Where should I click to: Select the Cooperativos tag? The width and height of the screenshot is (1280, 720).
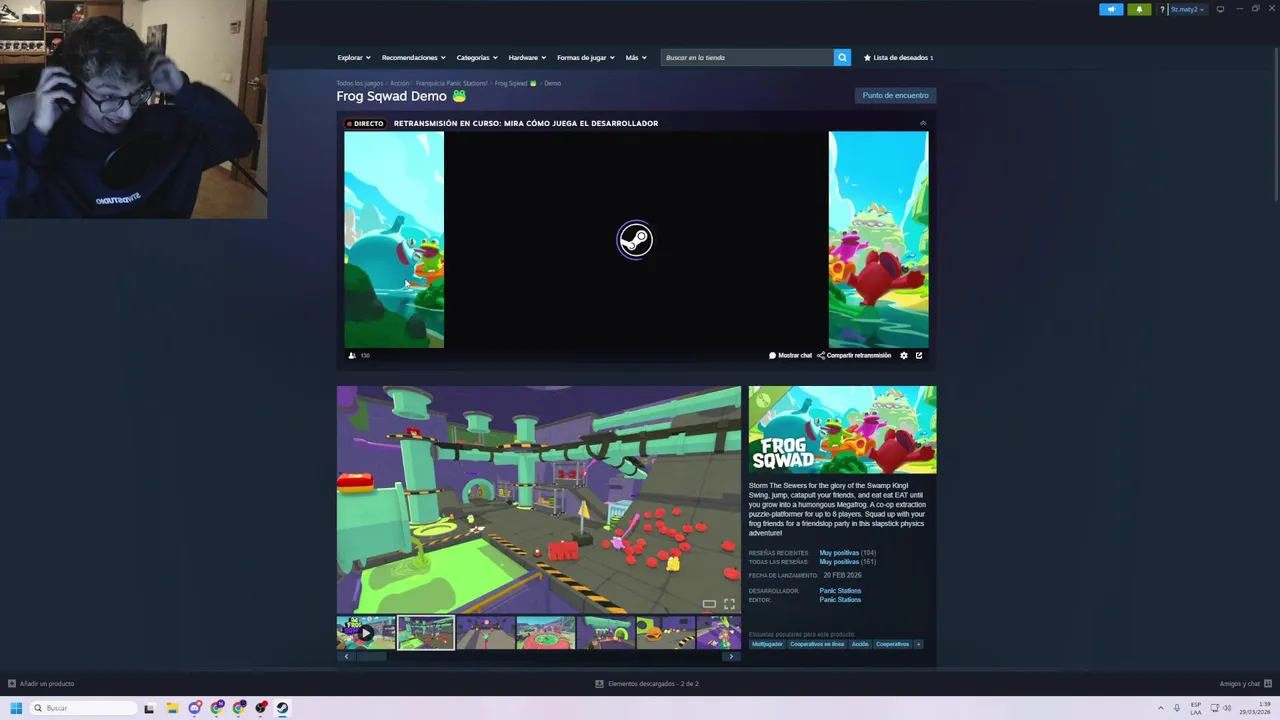pos(893,644)
